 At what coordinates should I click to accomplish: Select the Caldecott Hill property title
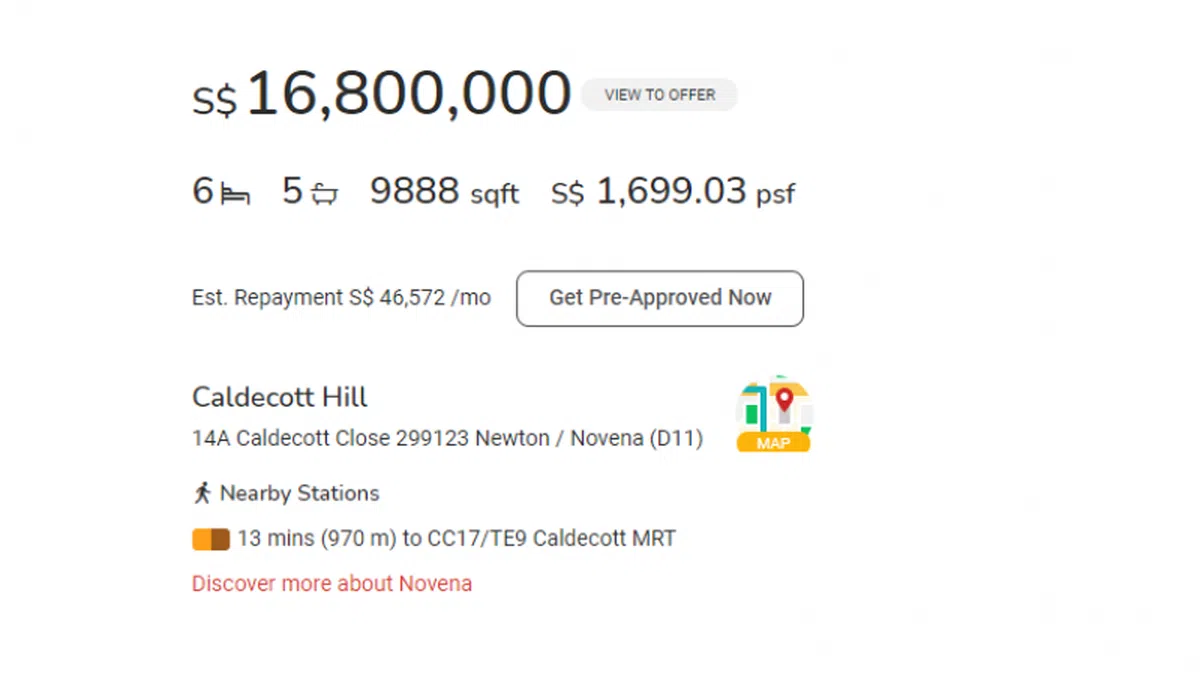click(x=280, y=397)
